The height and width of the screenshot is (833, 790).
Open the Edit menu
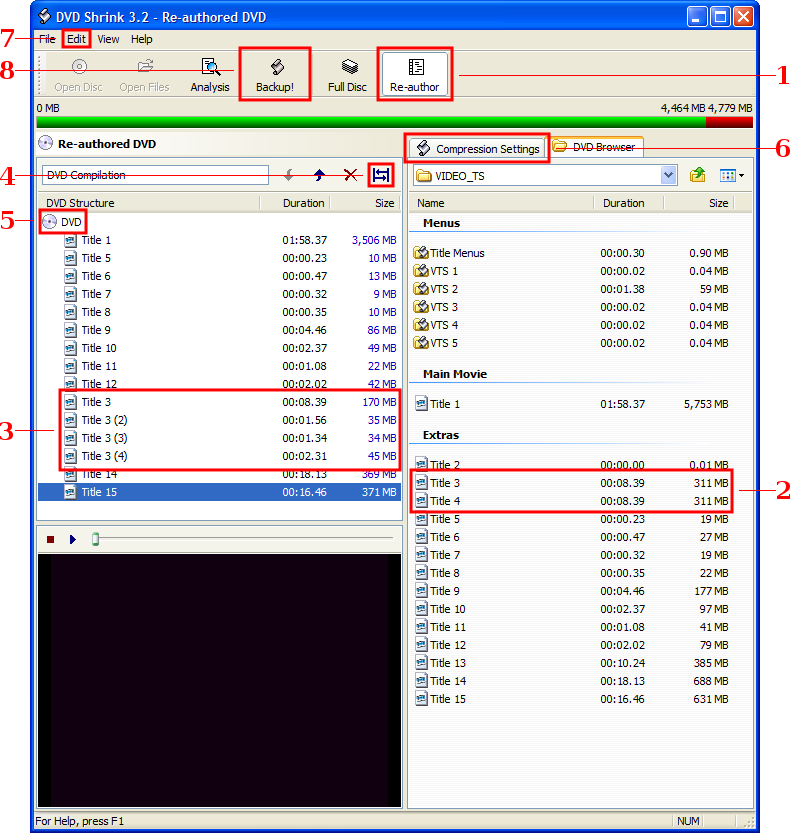click(x=76, y=39)
